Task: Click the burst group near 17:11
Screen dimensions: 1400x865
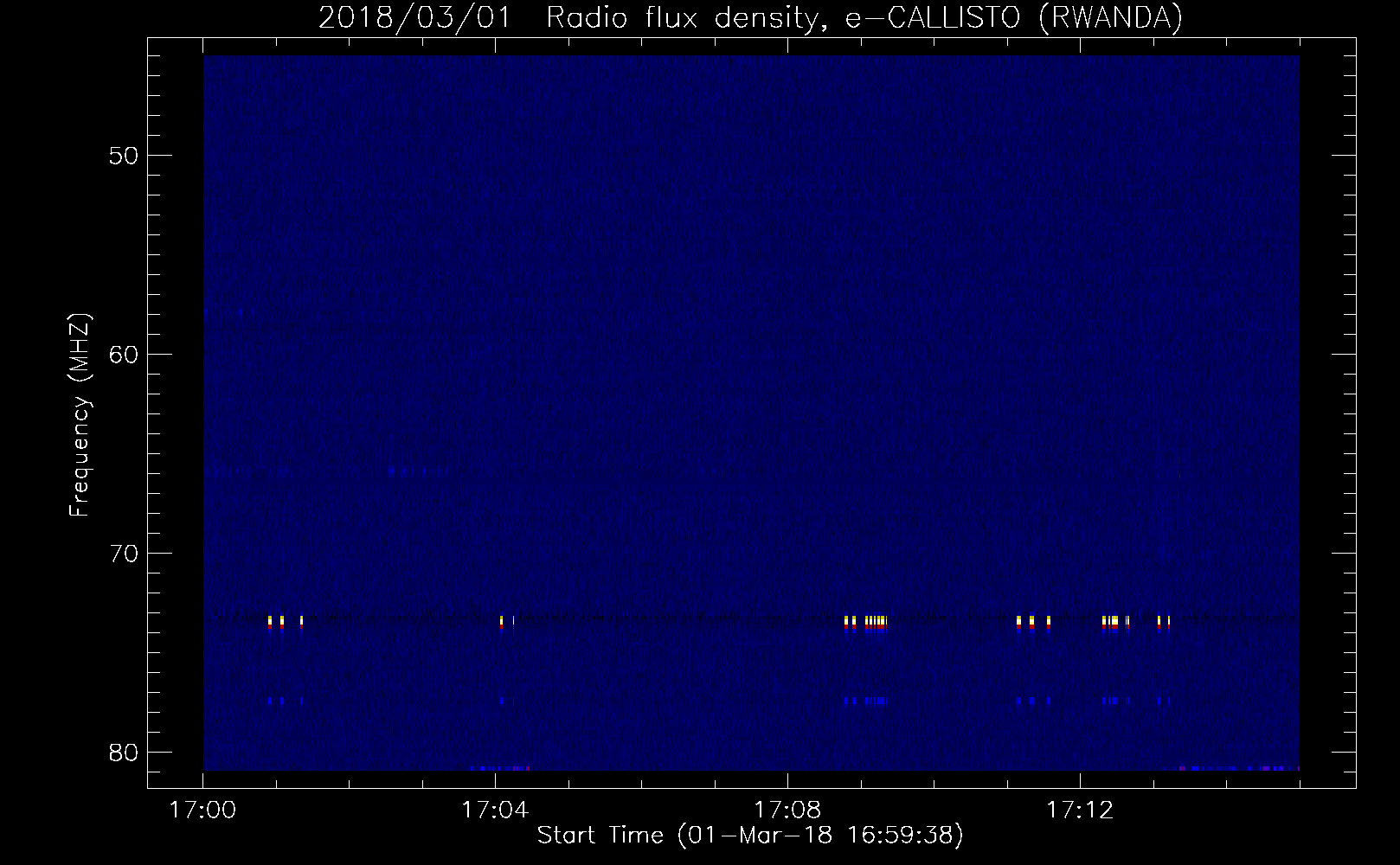Action: click(1033, 624)
